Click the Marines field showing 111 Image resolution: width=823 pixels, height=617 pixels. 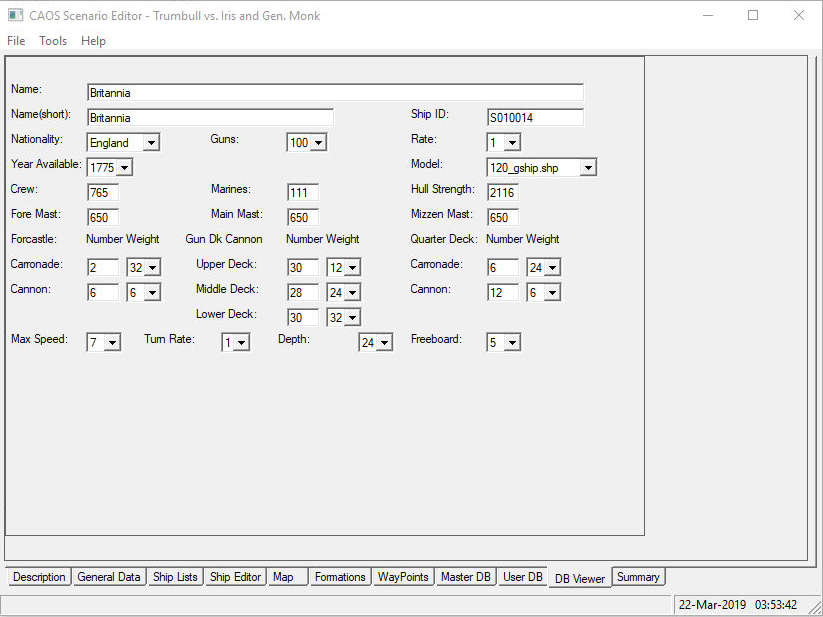pos(303,193)
